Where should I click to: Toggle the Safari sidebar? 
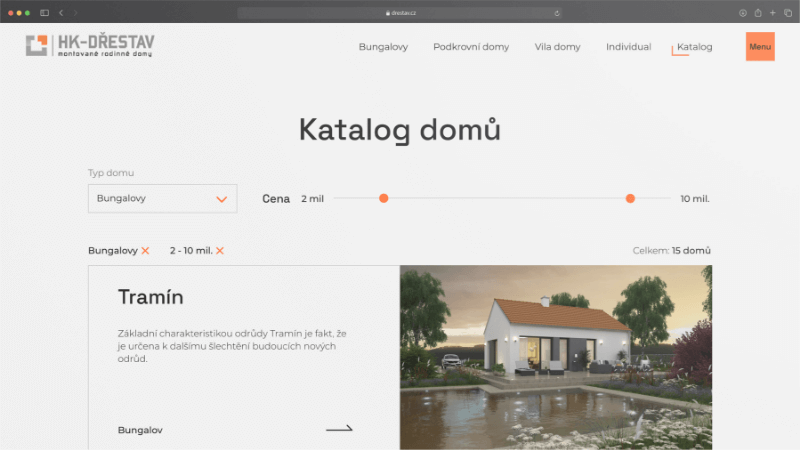point(44,12)
